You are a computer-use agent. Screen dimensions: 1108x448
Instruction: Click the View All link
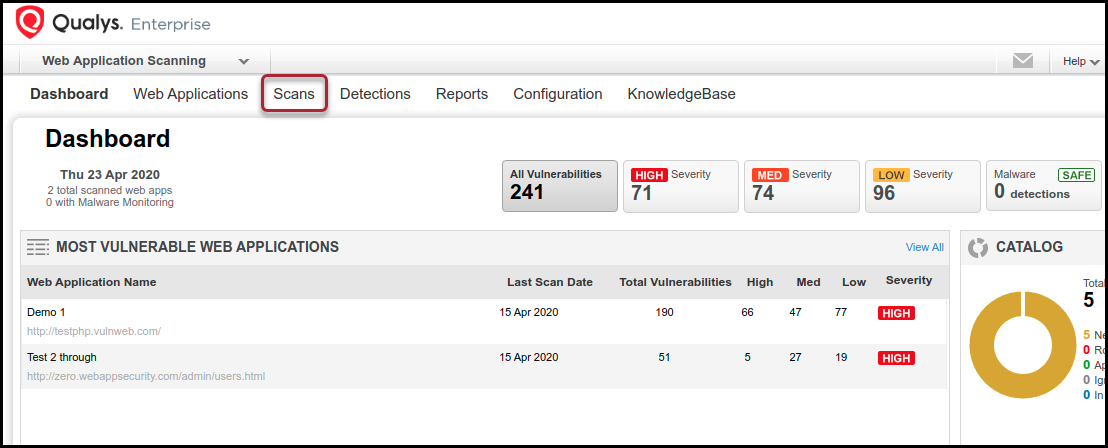pos(924,247)
